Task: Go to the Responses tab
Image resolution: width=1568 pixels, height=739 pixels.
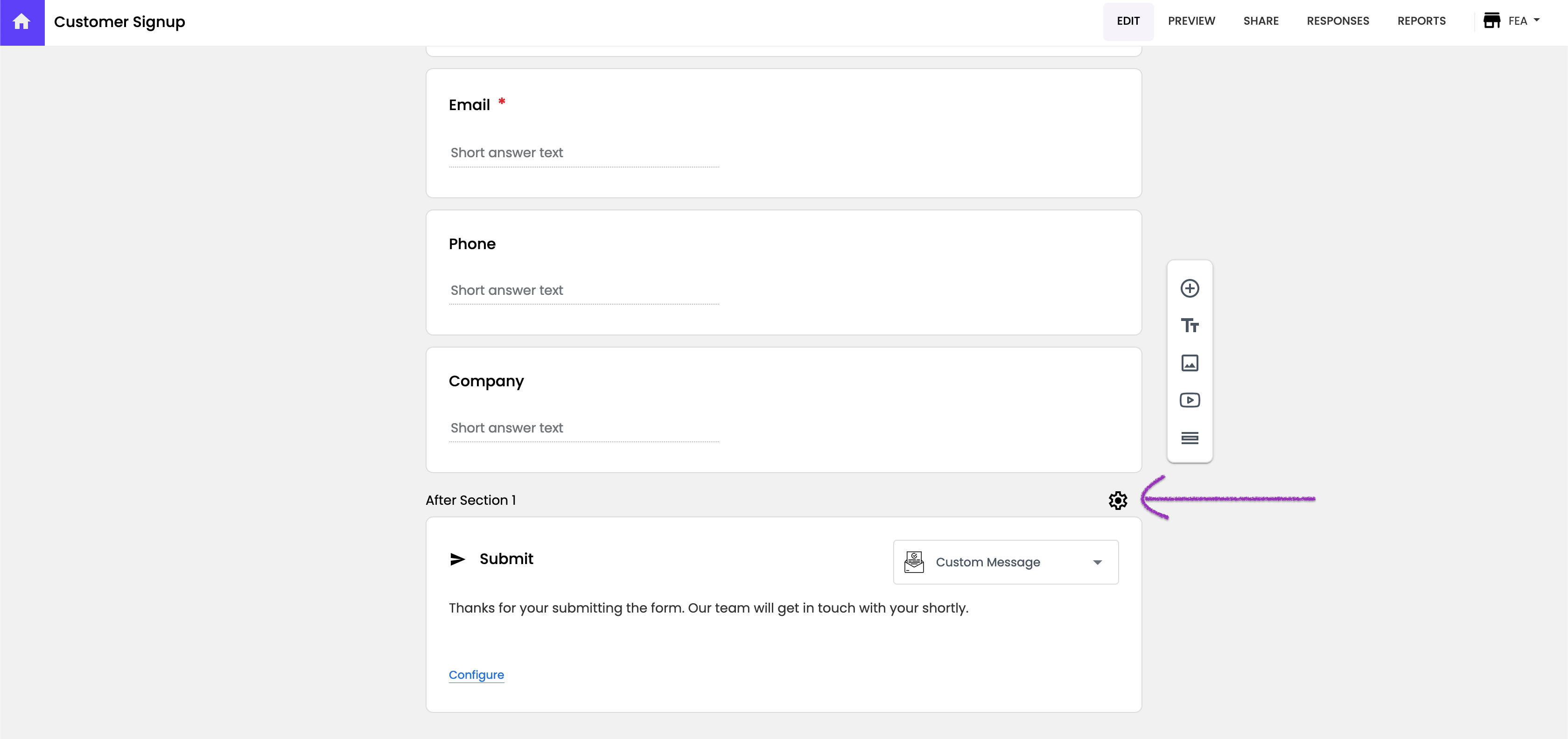Action: [1337, 21]
